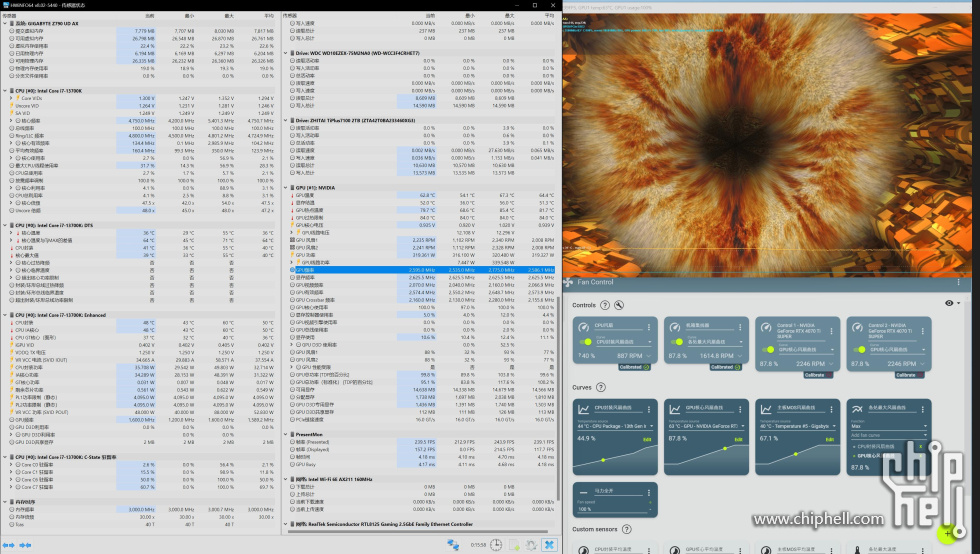Open the curve dropdown on the 887 RPM card
Screen dimensions: 980x554
623,342
